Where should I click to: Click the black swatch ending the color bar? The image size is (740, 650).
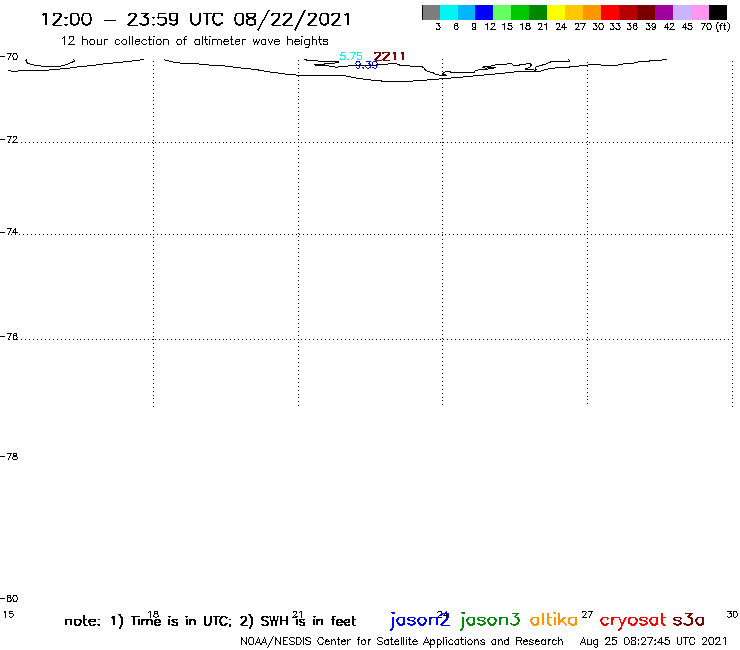click(x=718, y=12)
